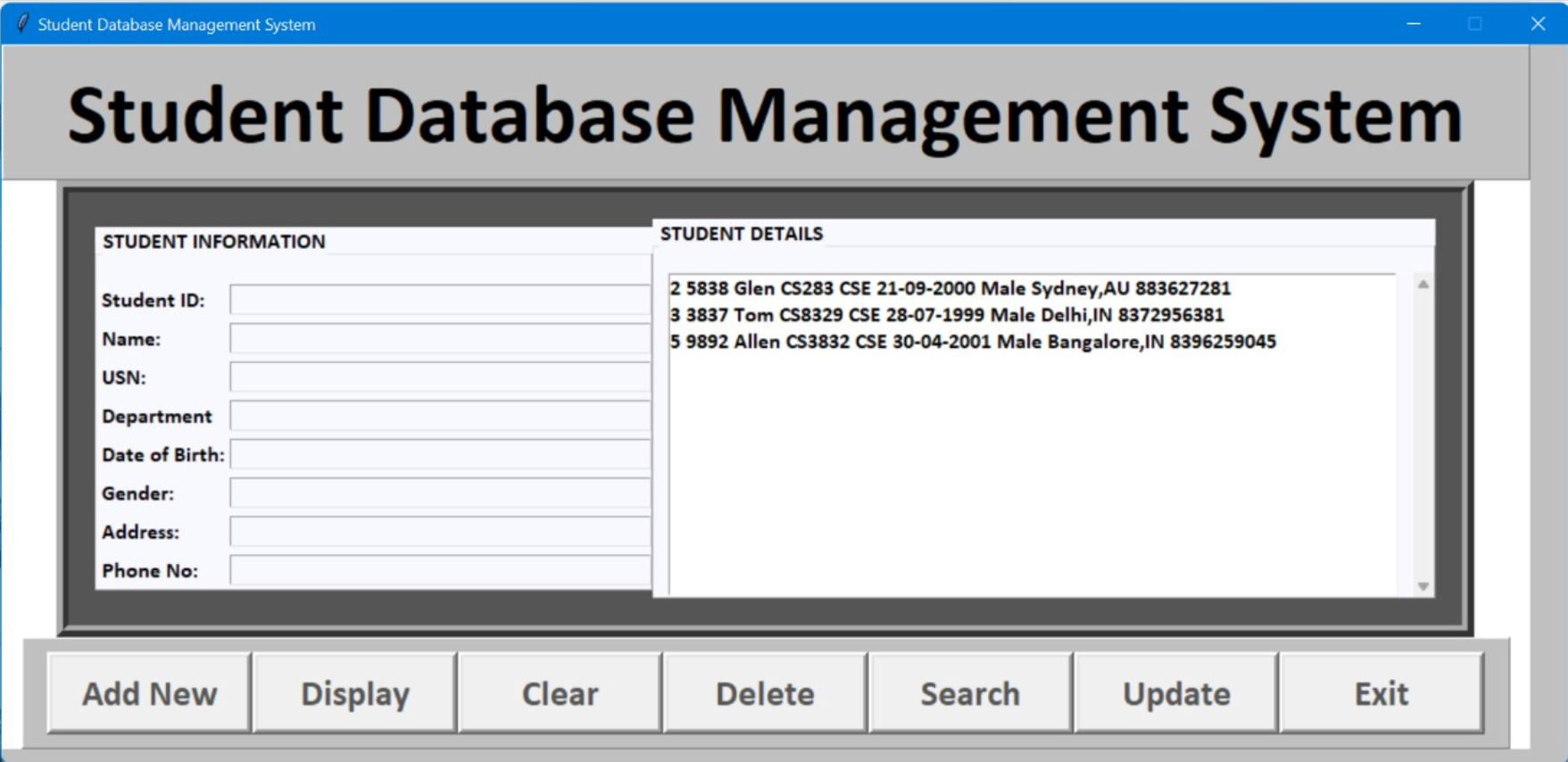Focus the Address input field
Image resolution: width=1568 pixels, height=762 pixels.
(x=441, y=532)
